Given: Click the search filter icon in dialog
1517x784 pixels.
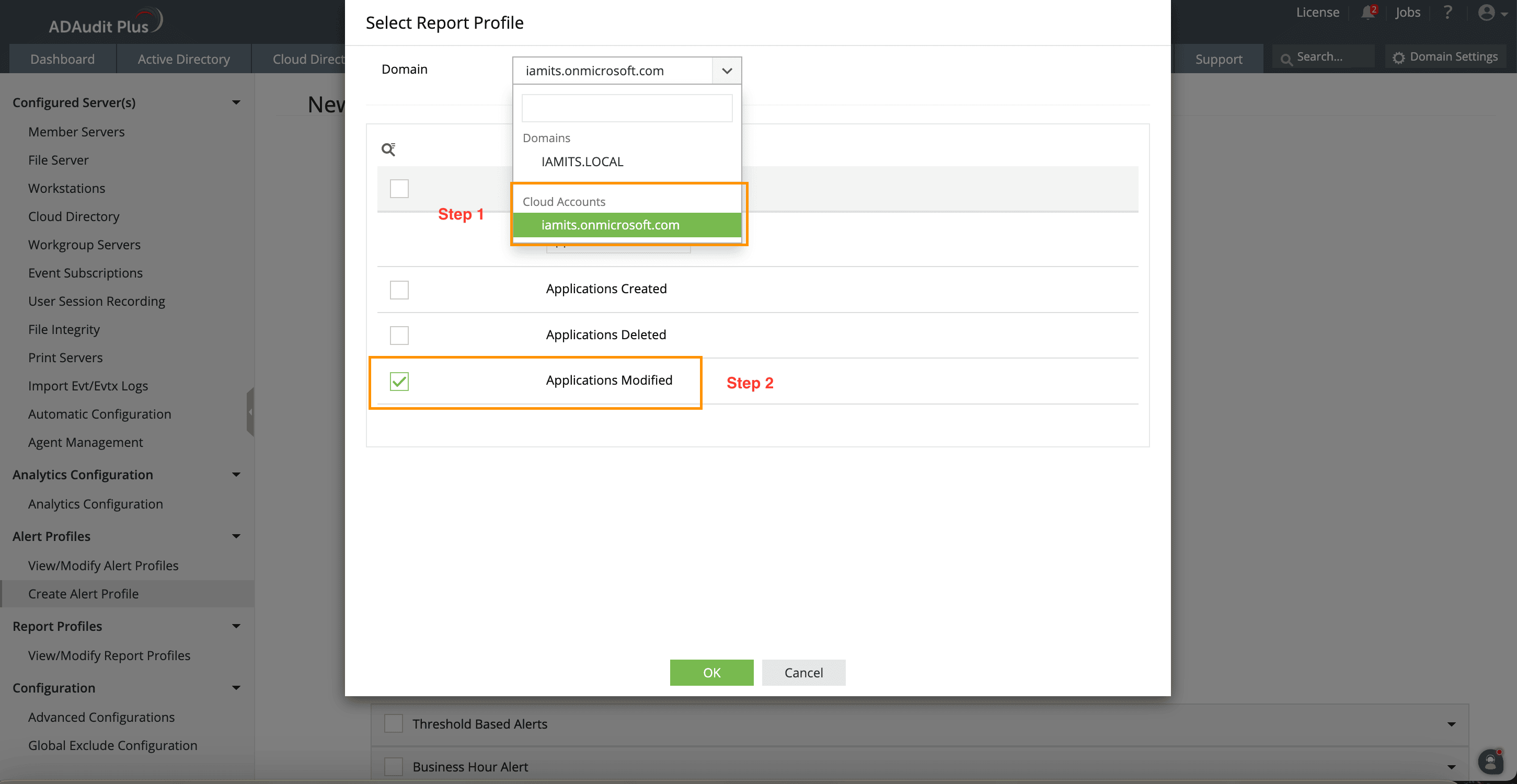Looking at the screenshot, I should 388,149.
